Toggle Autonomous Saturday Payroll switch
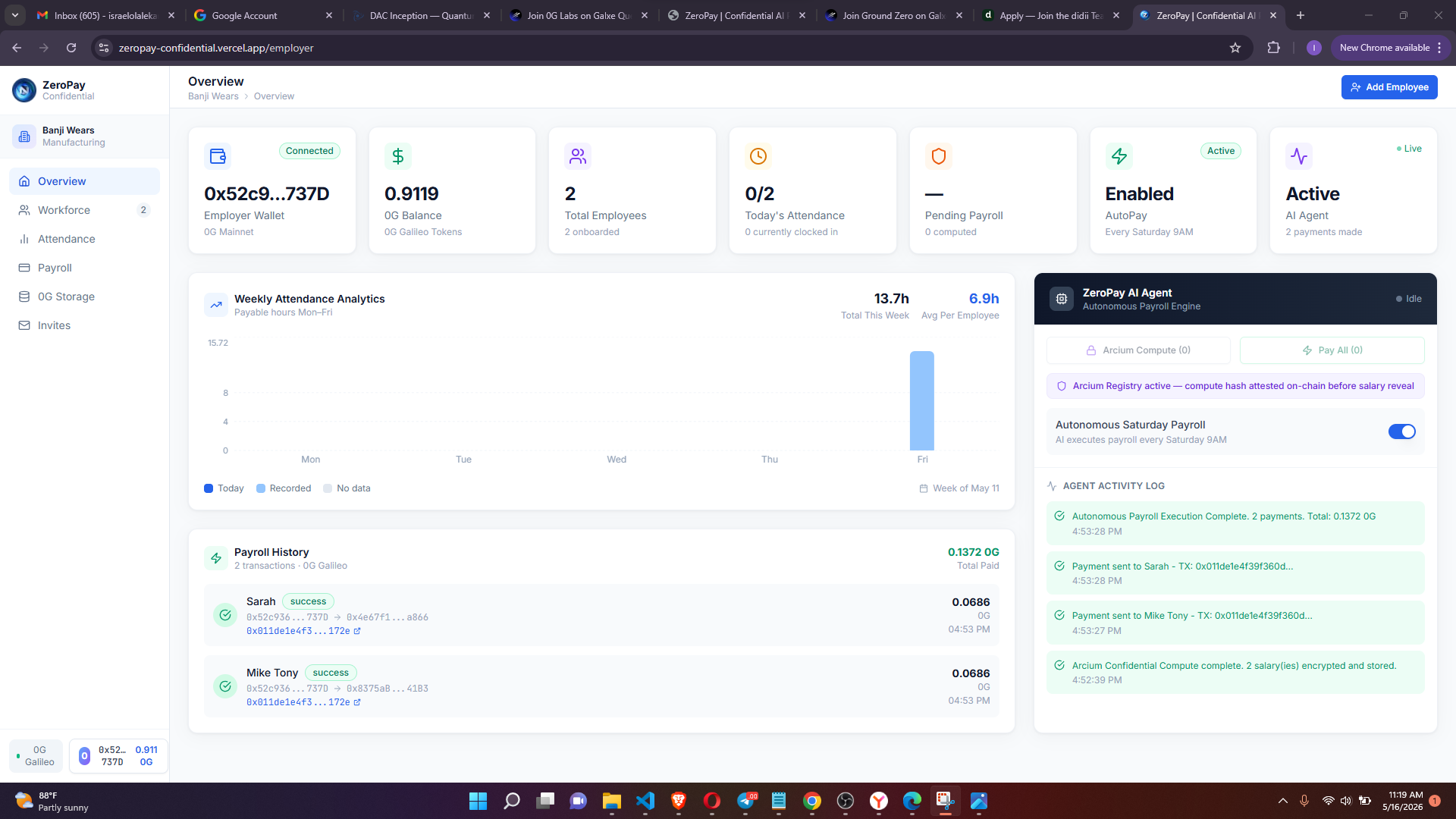Image resolution: width=1456 pixels, height=819 pixels. [x=1401, y=431]
